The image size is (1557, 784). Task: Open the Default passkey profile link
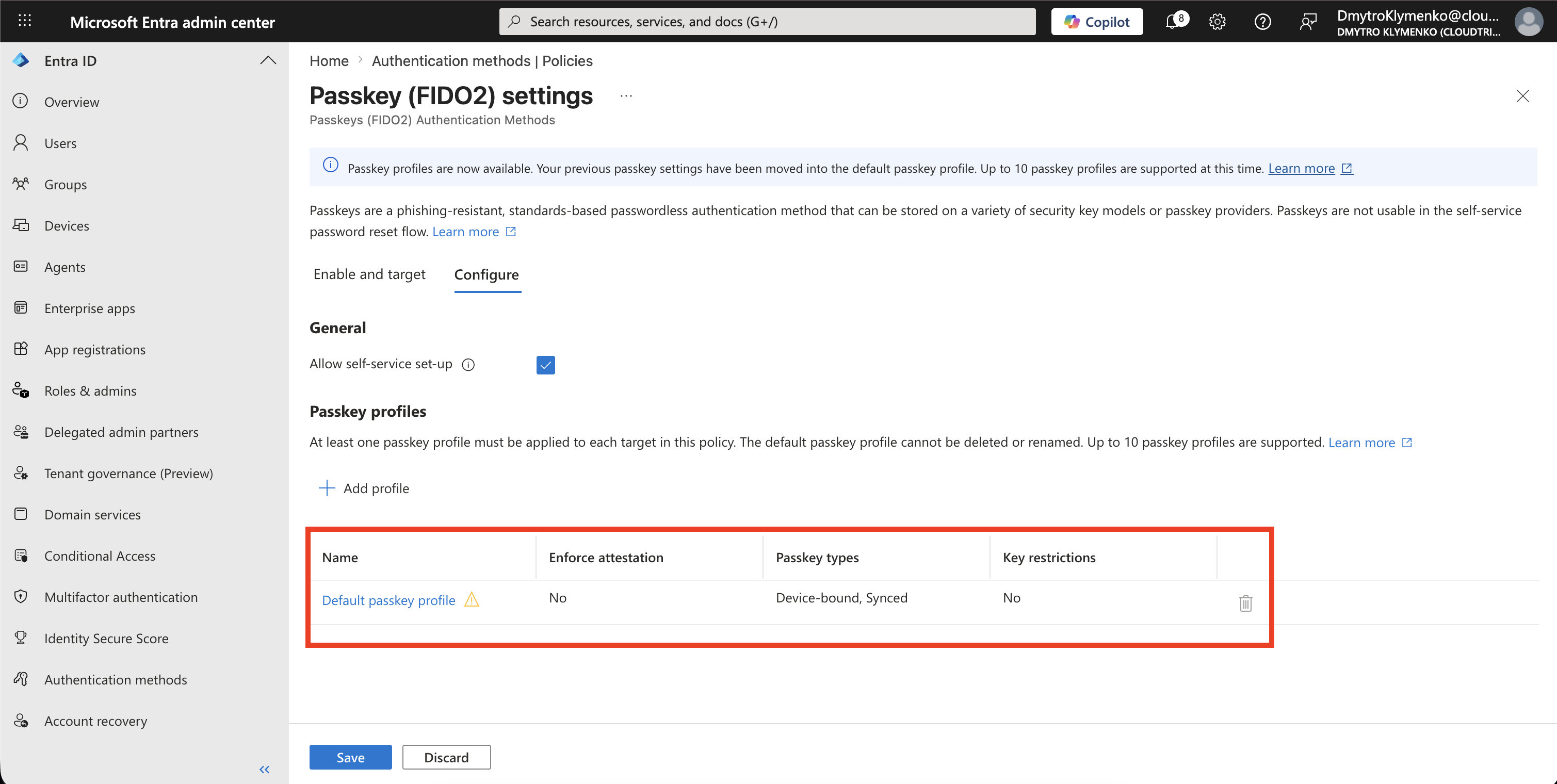click(388, 600)
